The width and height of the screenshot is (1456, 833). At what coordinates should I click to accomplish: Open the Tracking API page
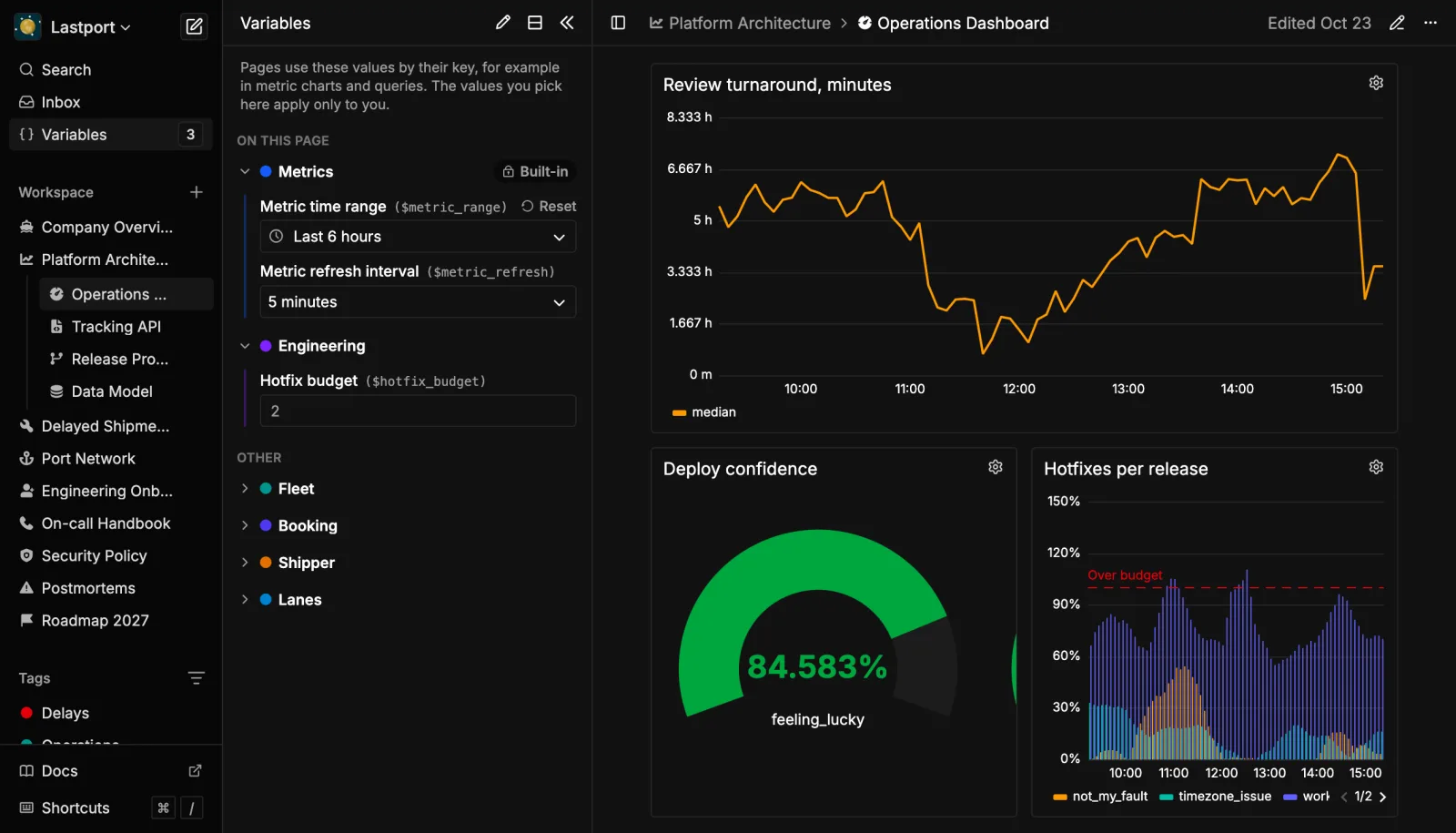(x=126, y=327)
